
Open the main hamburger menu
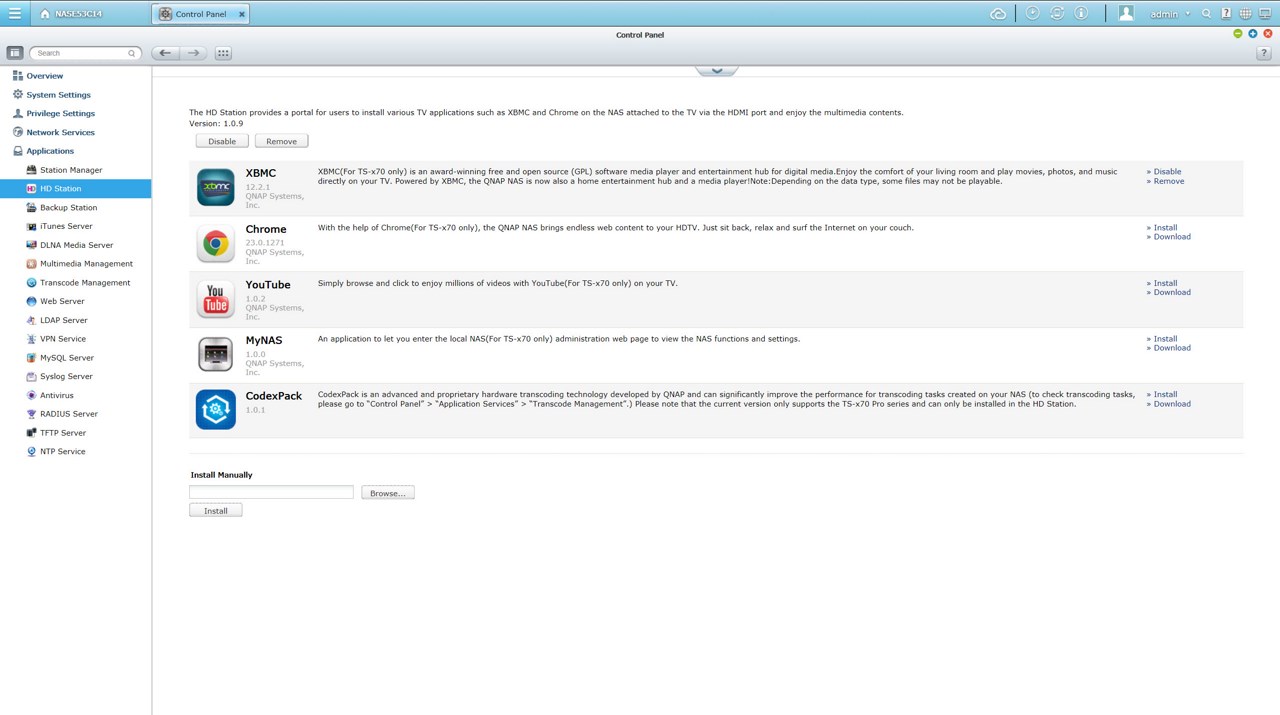[x=14, y=14]
